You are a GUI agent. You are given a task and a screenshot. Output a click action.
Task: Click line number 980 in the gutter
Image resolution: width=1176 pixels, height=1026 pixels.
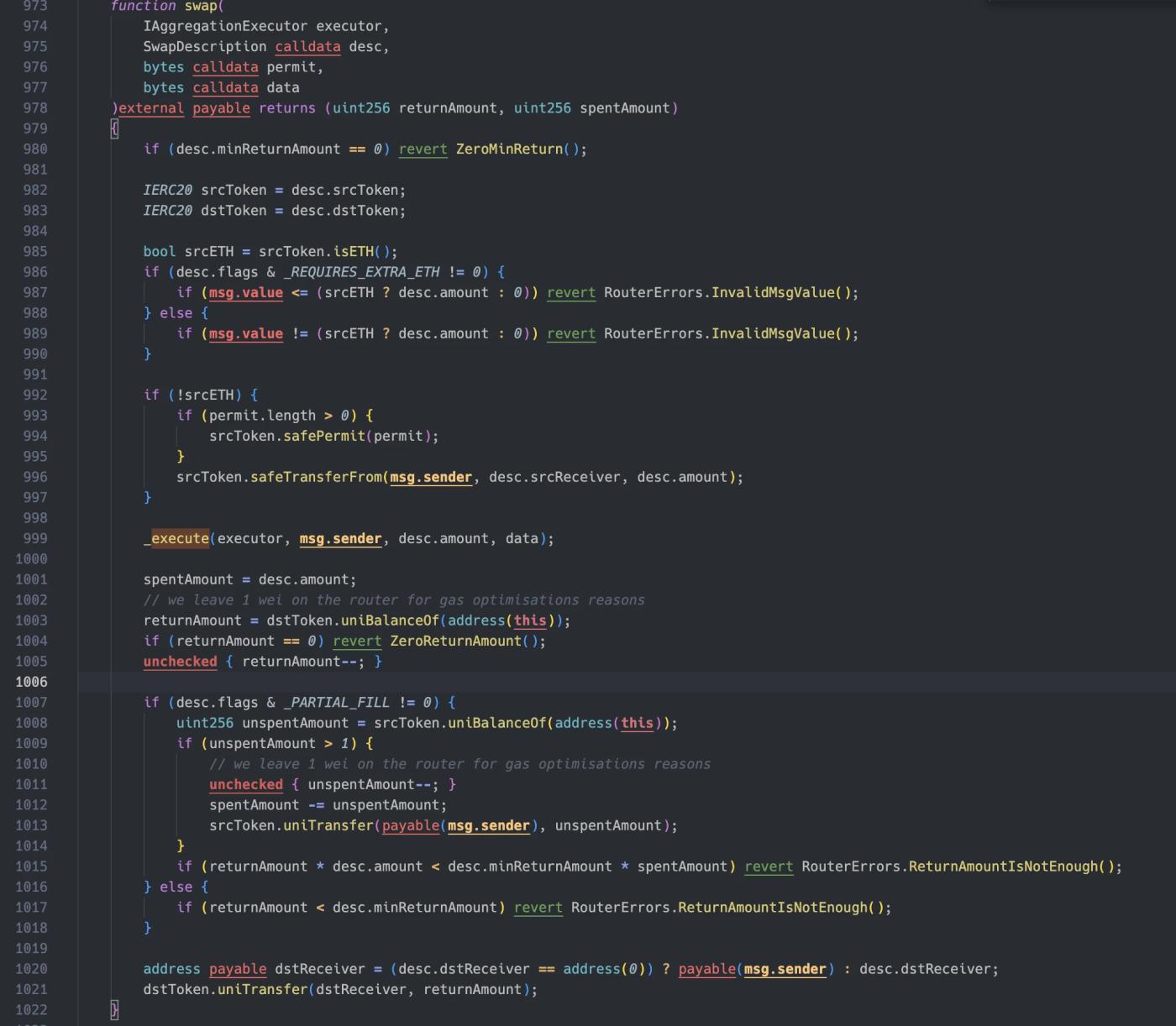tap(34, 149)
